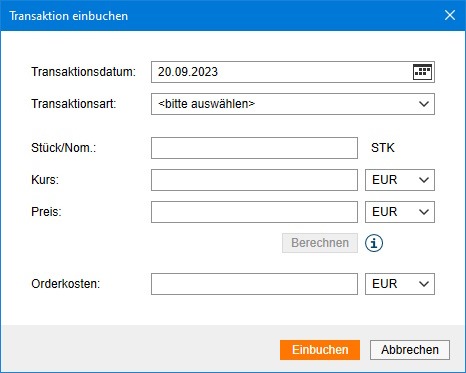Click the Transaktion einbuchen title bar text
Viewport: 466px width, 373px height.
coord(69,16)
